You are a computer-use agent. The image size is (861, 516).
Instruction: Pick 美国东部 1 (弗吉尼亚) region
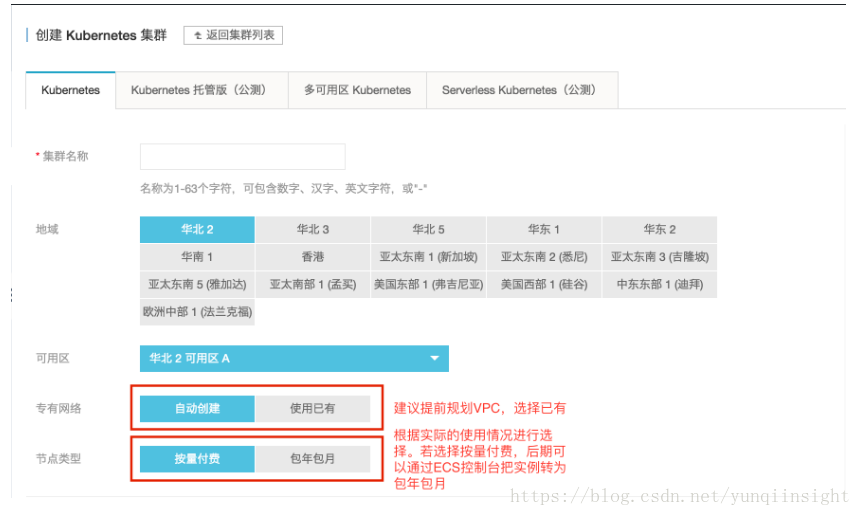pyautogui.click(x=428, y=284)
